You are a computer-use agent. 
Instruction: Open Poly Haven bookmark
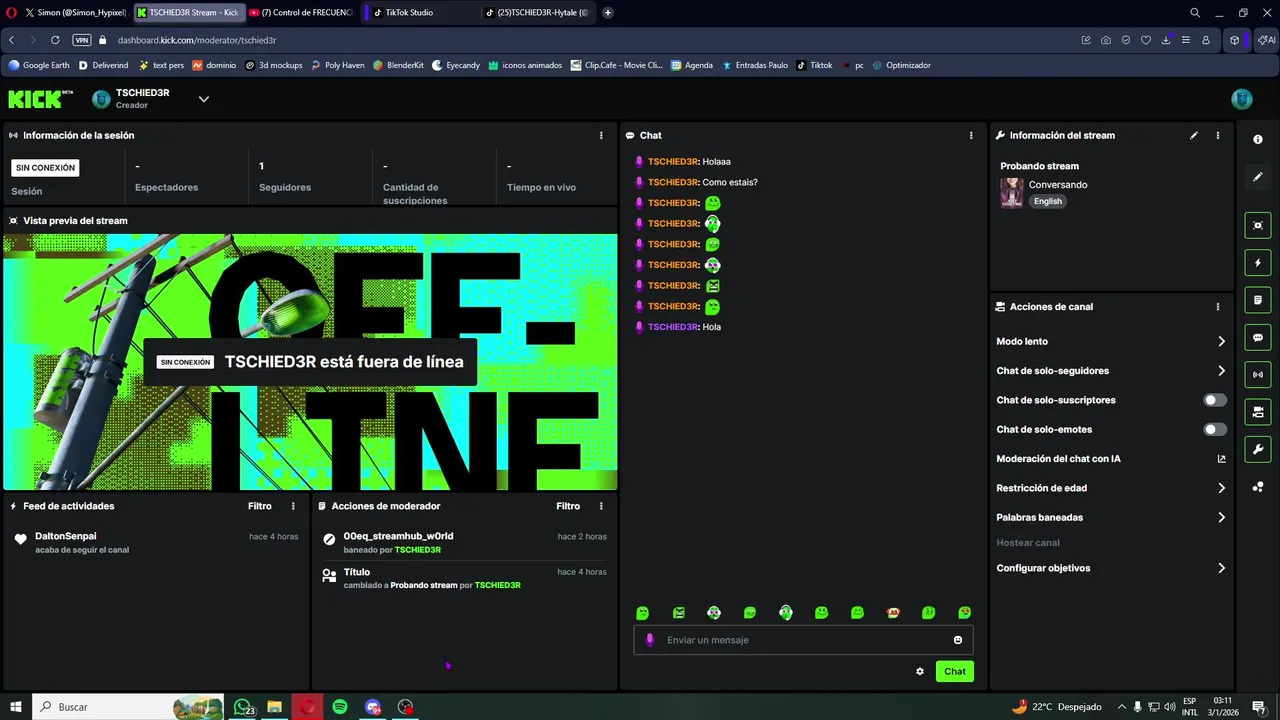point(337,65)
